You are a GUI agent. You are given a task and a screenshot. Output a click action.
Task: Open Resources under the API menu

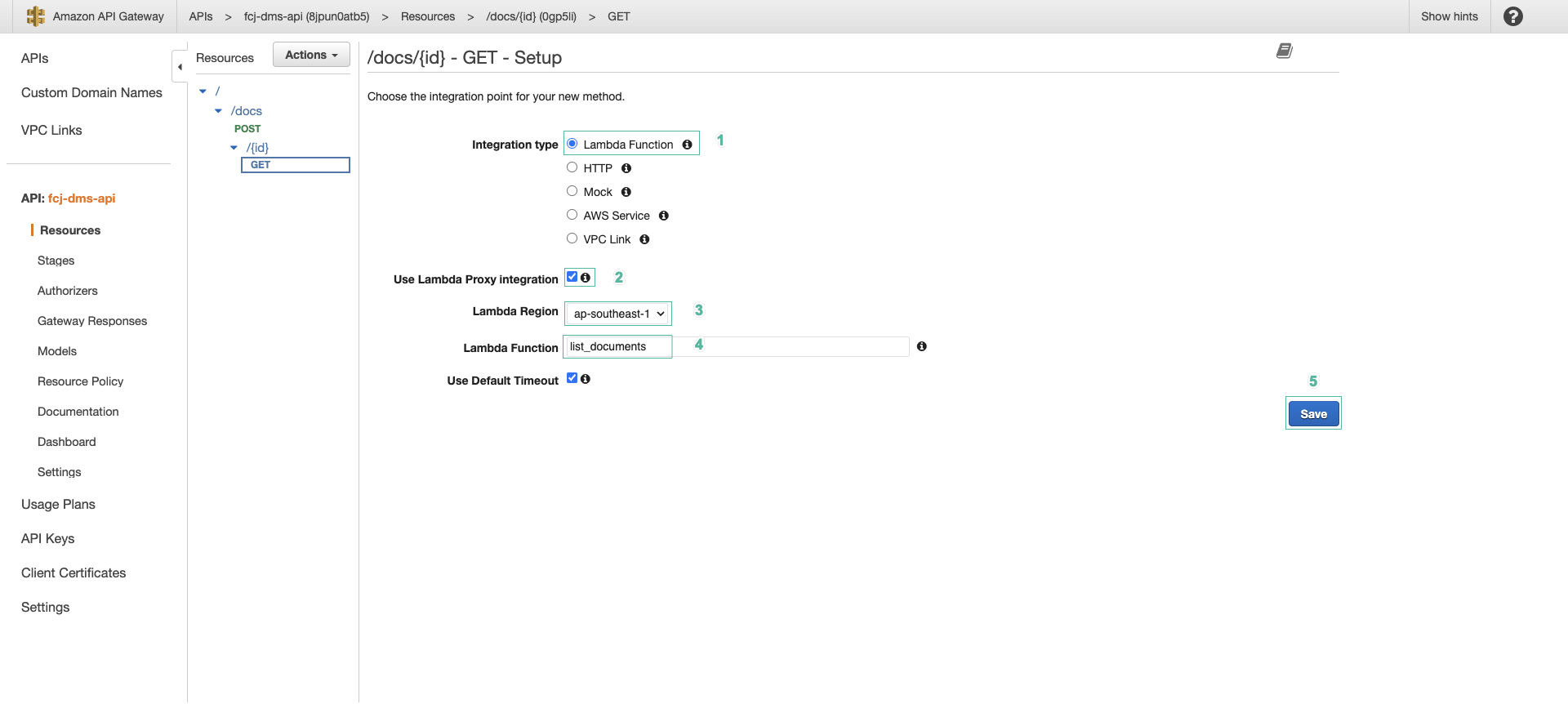[x=70, y=230]
